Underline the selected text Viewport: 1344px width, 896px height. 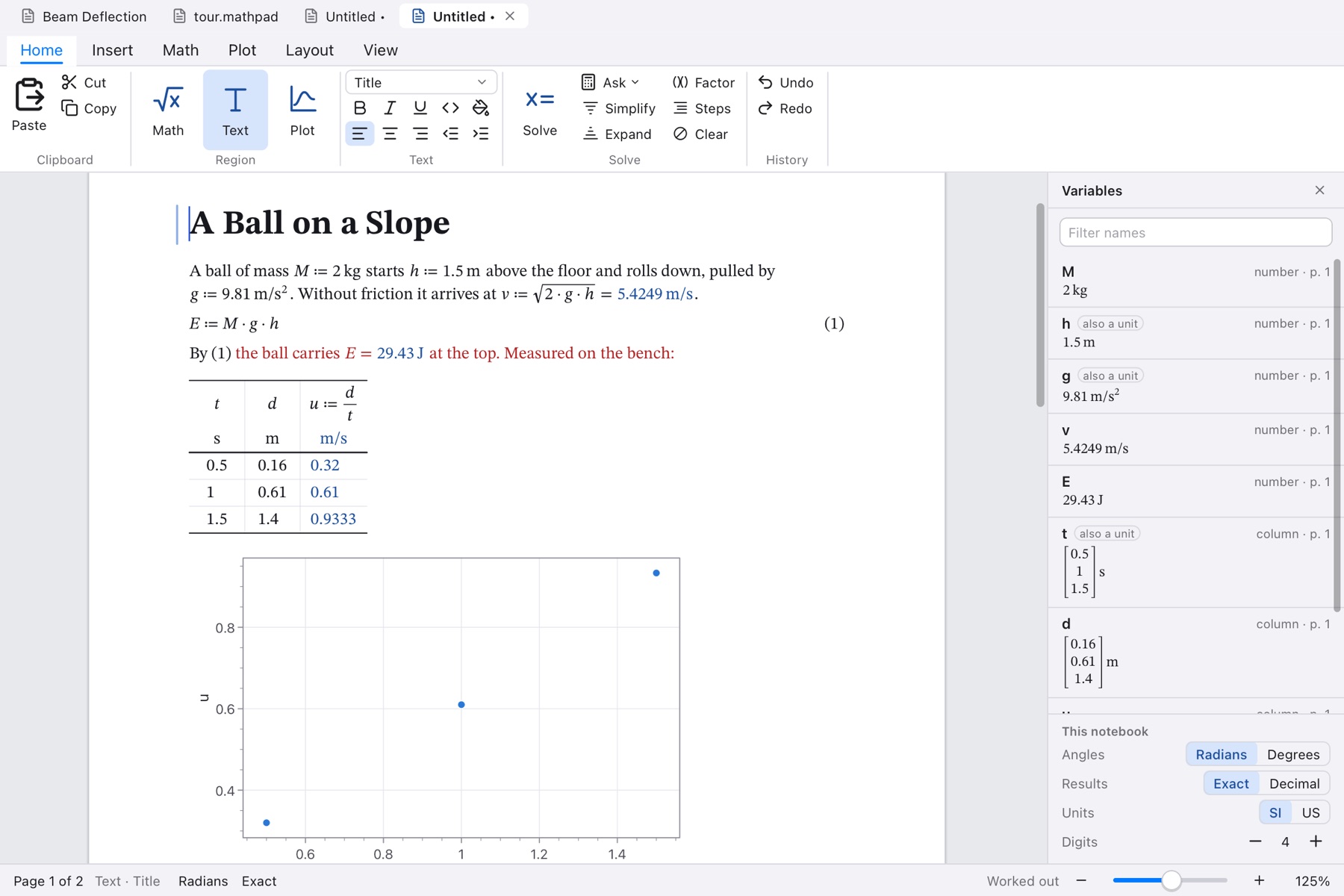pyautogui.click(x=420, y=108)
